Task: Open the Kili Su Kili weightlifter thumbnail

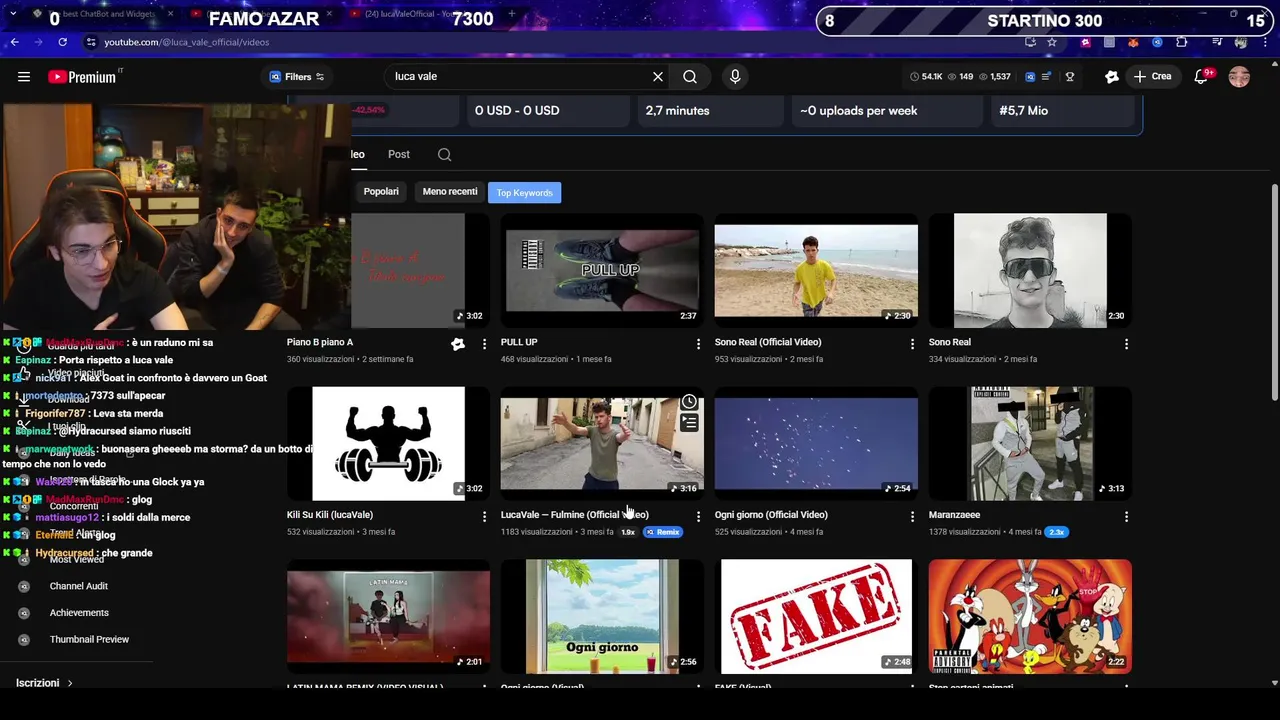Action: coord(388,443)
